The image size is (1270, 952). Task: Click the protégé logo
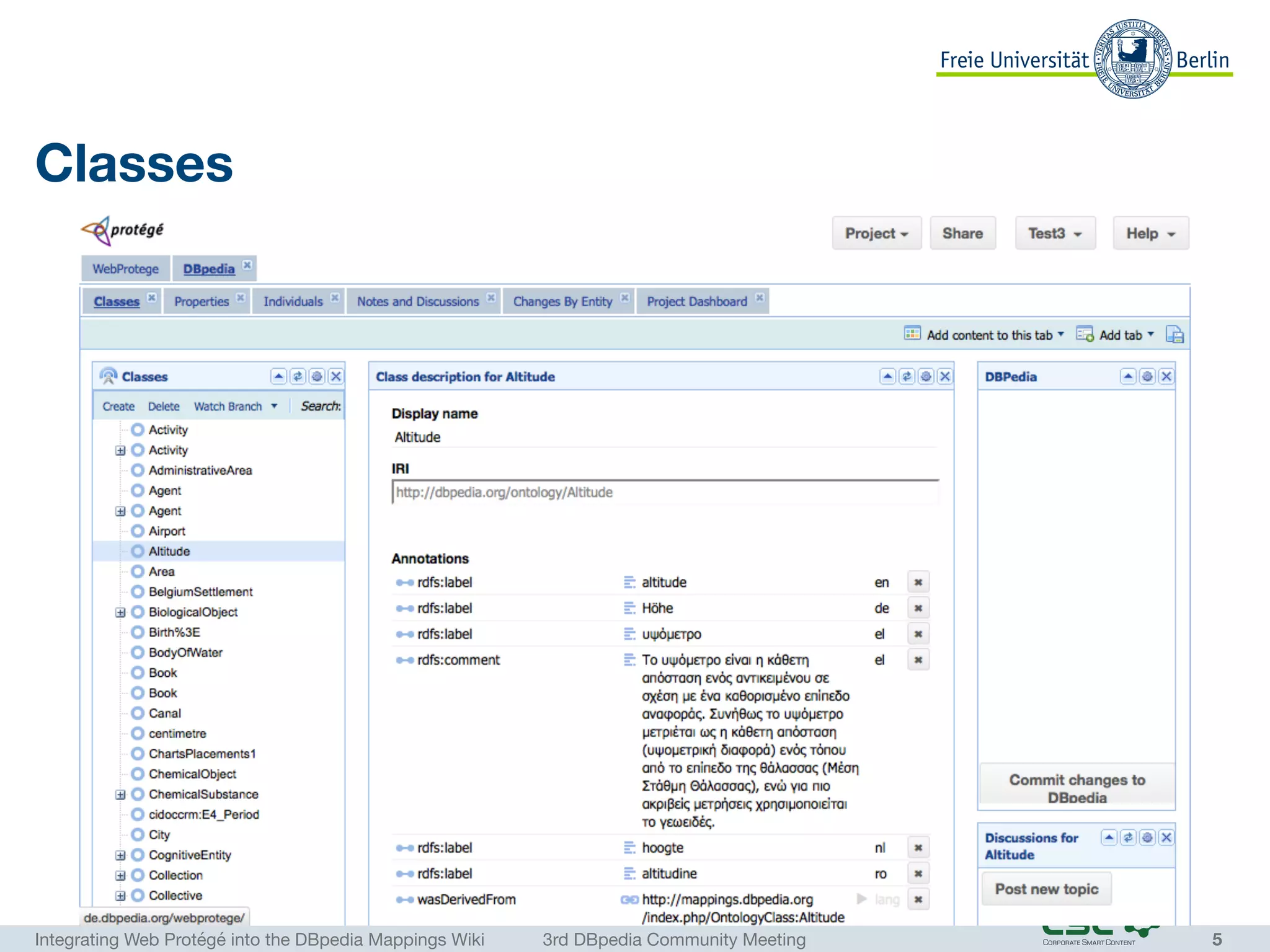[123, 231]
